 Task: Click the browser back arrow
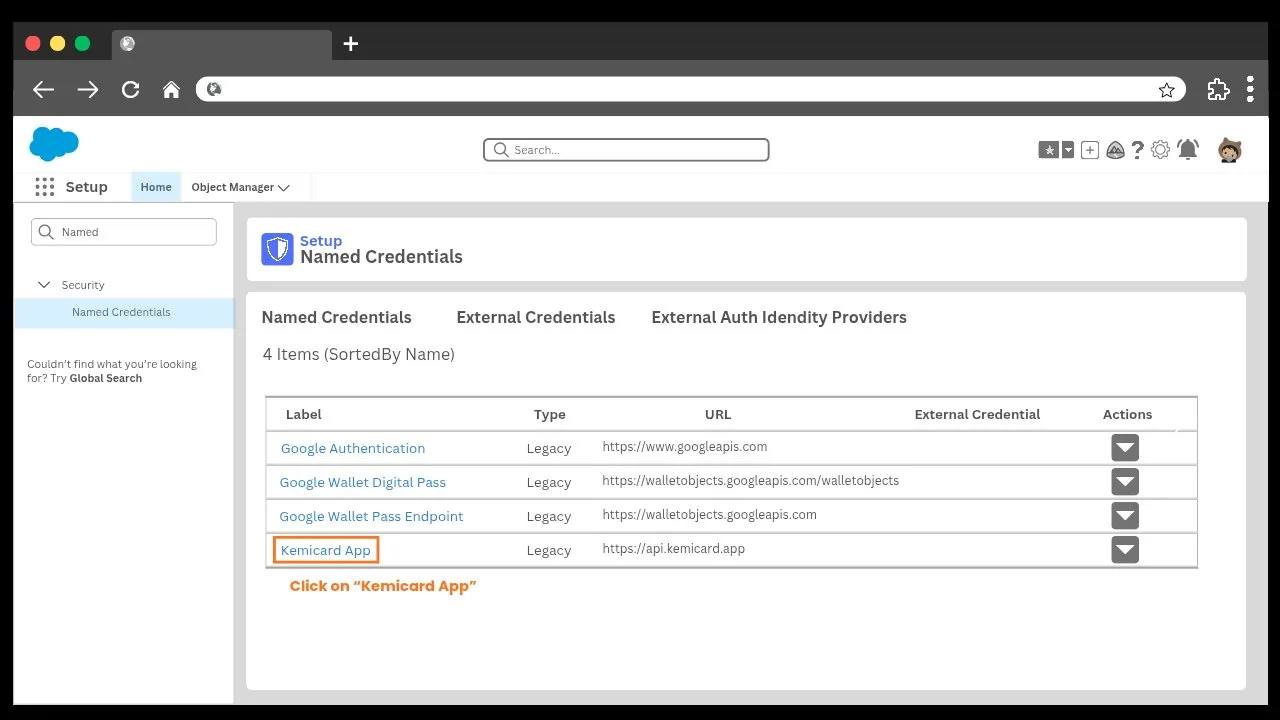(43, 89)
